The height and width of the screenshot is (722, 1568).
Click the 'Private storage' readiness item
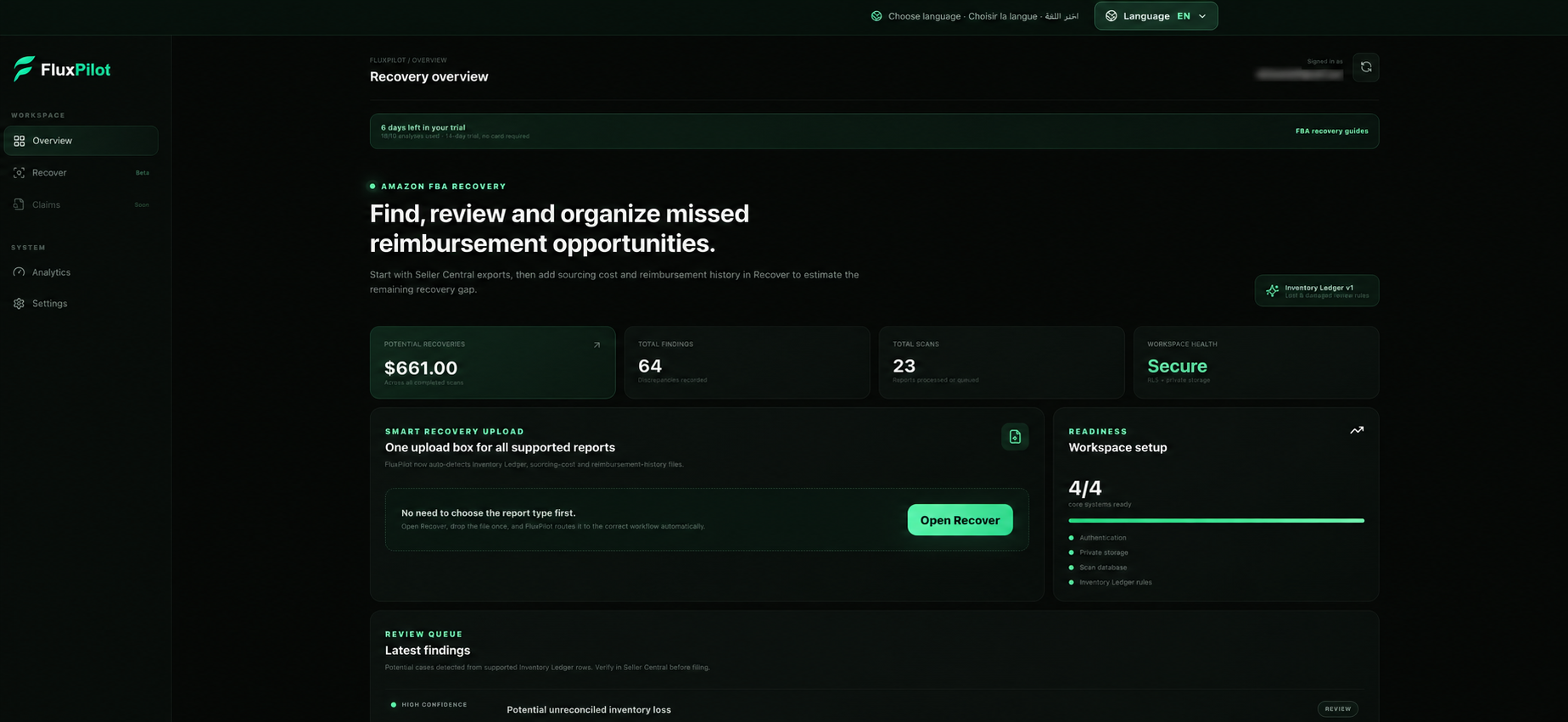click(1103, 552)
